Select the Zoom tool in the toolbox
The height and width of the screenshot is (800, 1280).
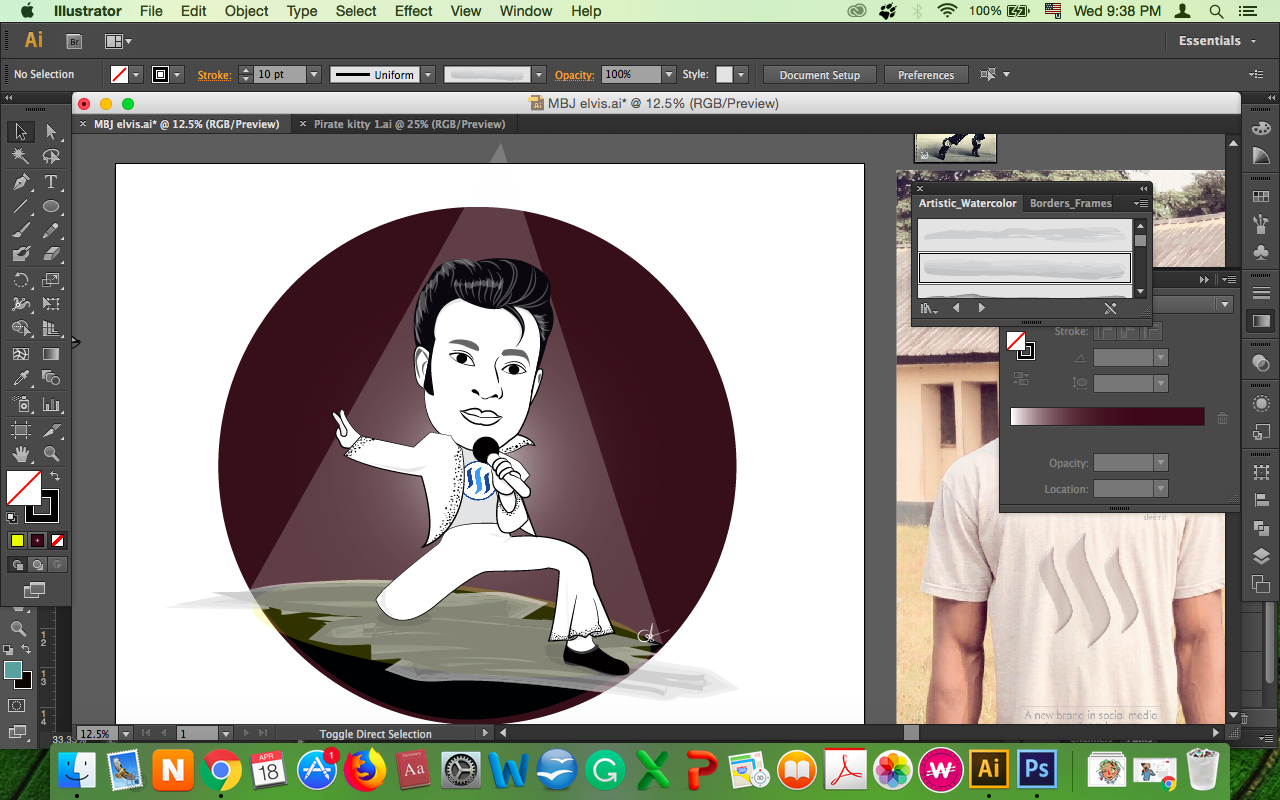51,454
